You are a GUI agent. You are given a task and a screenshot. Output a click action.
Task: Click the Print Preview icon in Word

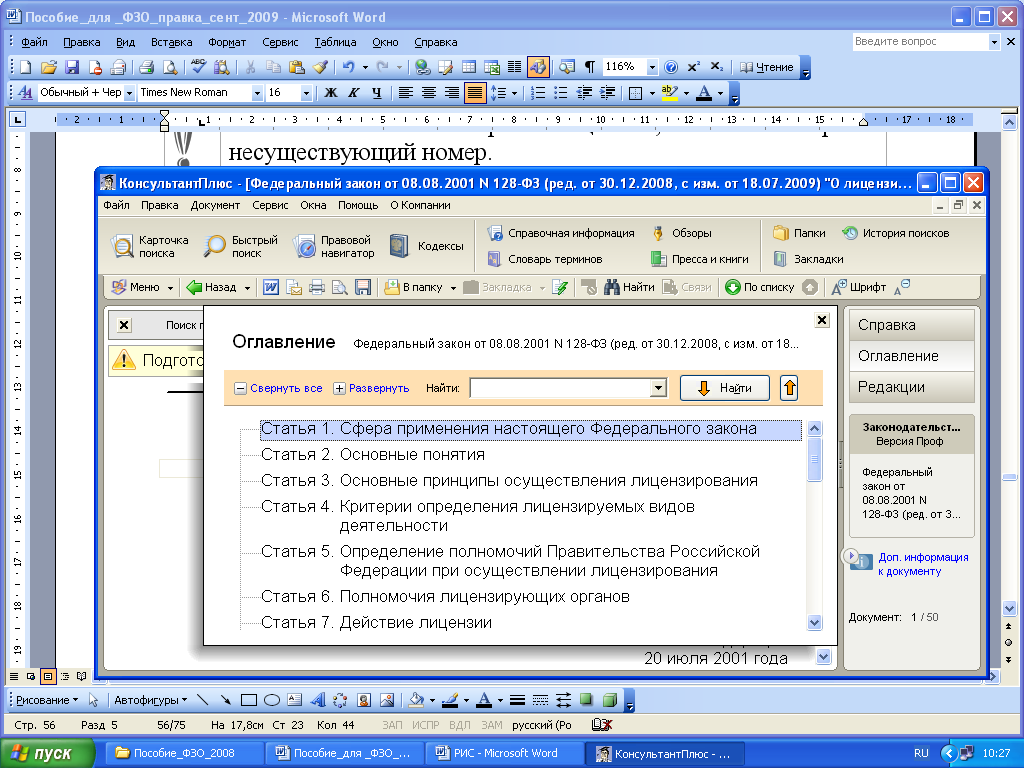tap(169, 67)
